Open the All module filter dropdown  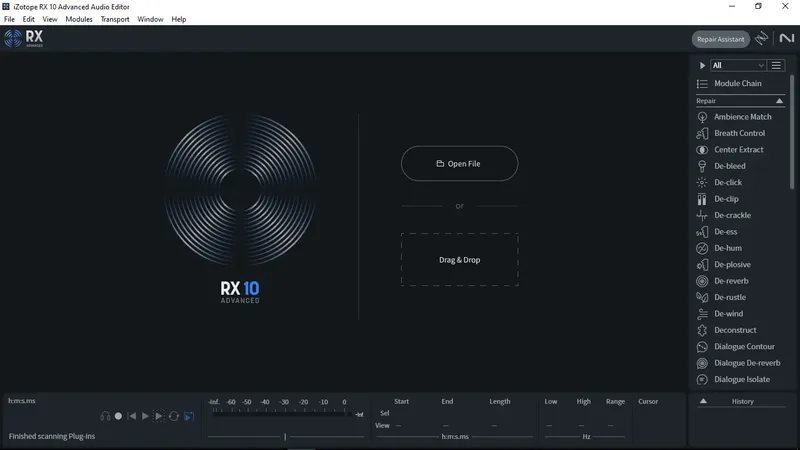(x=738, y=65)
